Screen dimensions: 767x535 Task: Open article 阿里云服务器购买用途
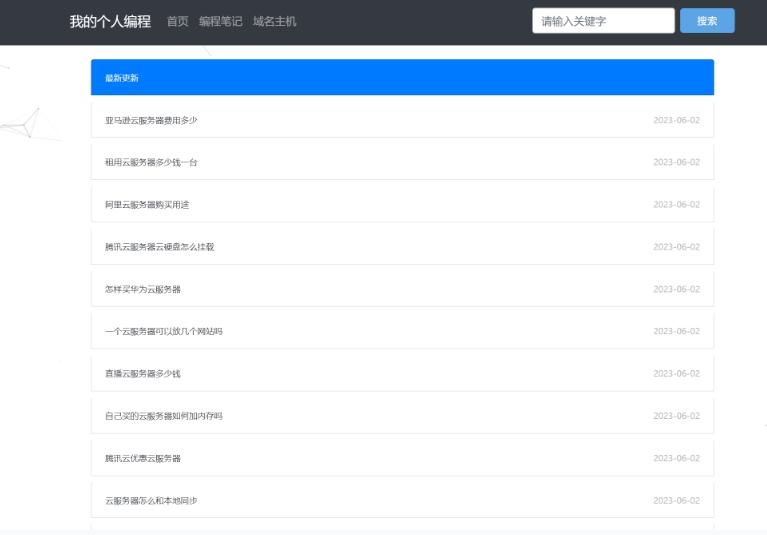[147, 204]
